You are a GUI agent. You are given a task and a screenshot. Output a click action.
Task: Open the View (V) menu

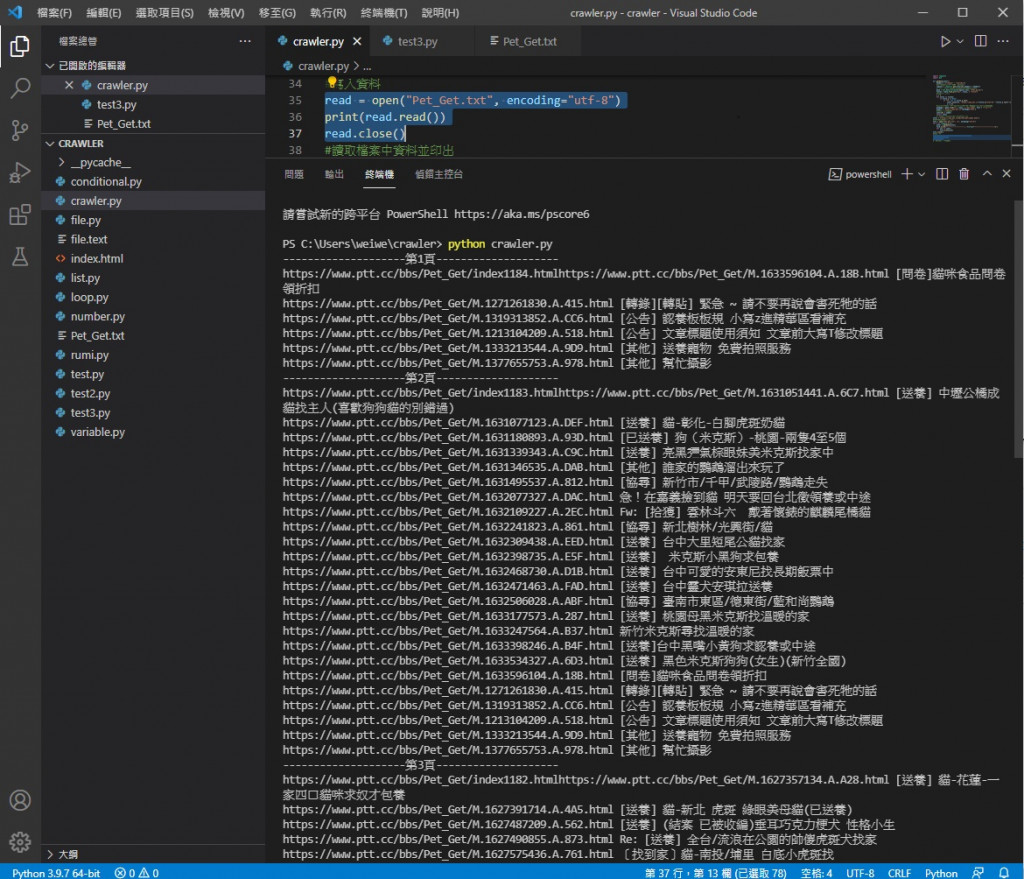coord(226,12)
